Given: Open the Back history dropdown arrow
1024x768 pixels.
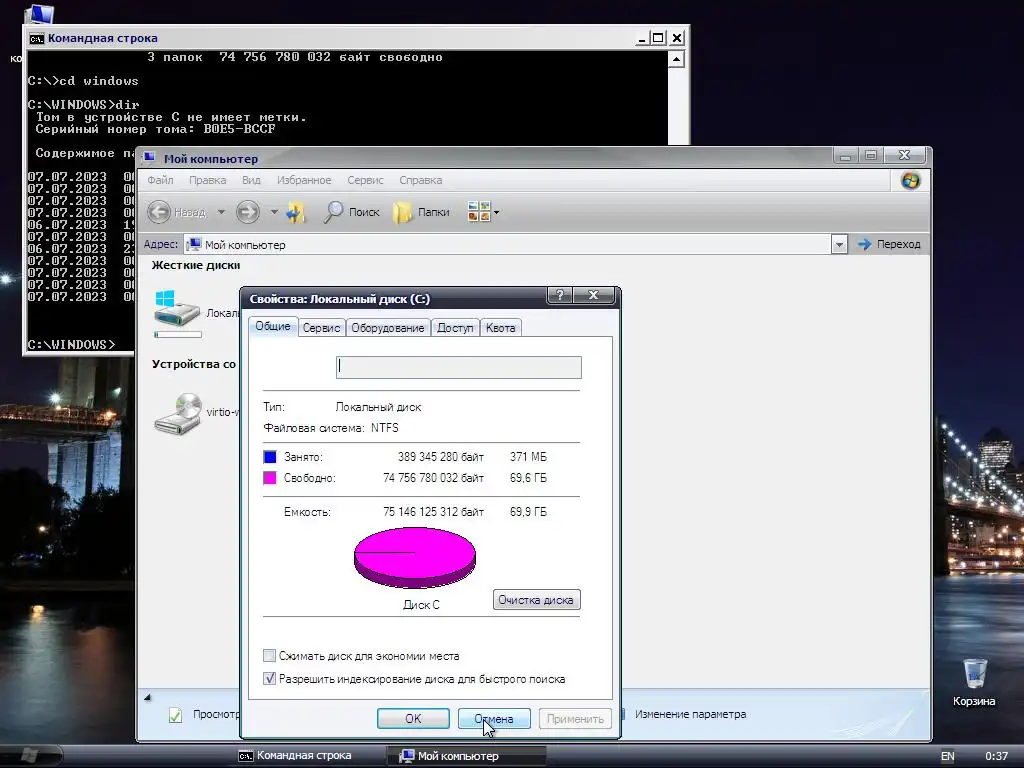Looking at the screenshot, I should tap(221, 212).
